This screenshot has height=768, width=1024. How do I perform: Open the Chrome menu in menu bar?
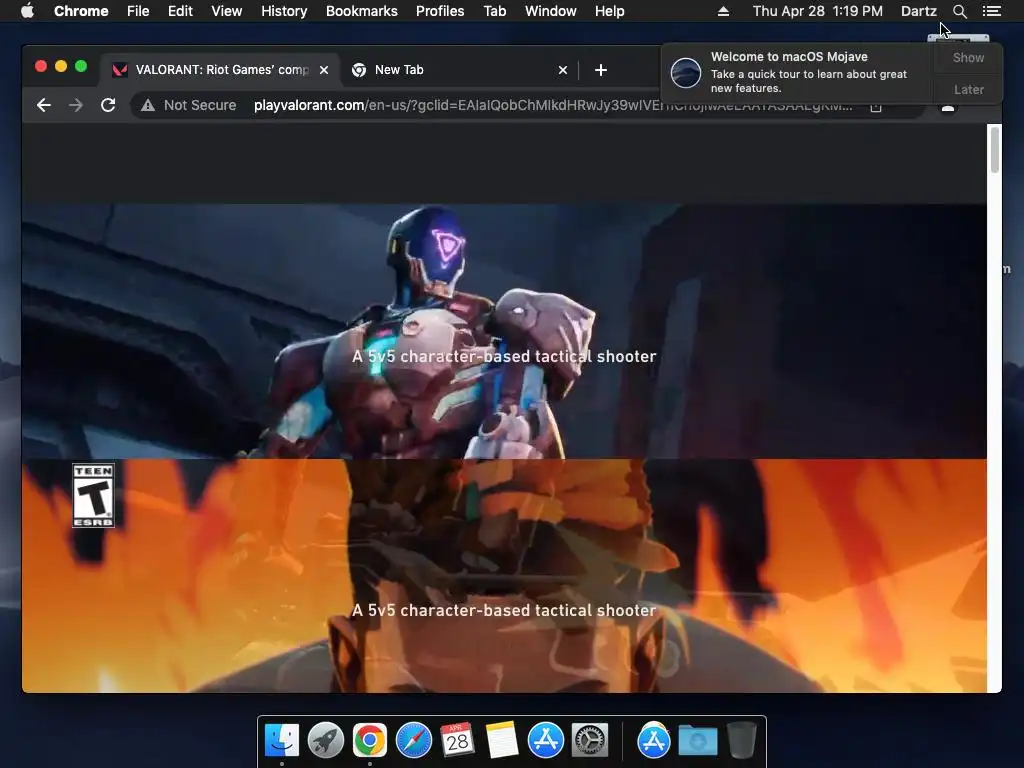point(81,11)
